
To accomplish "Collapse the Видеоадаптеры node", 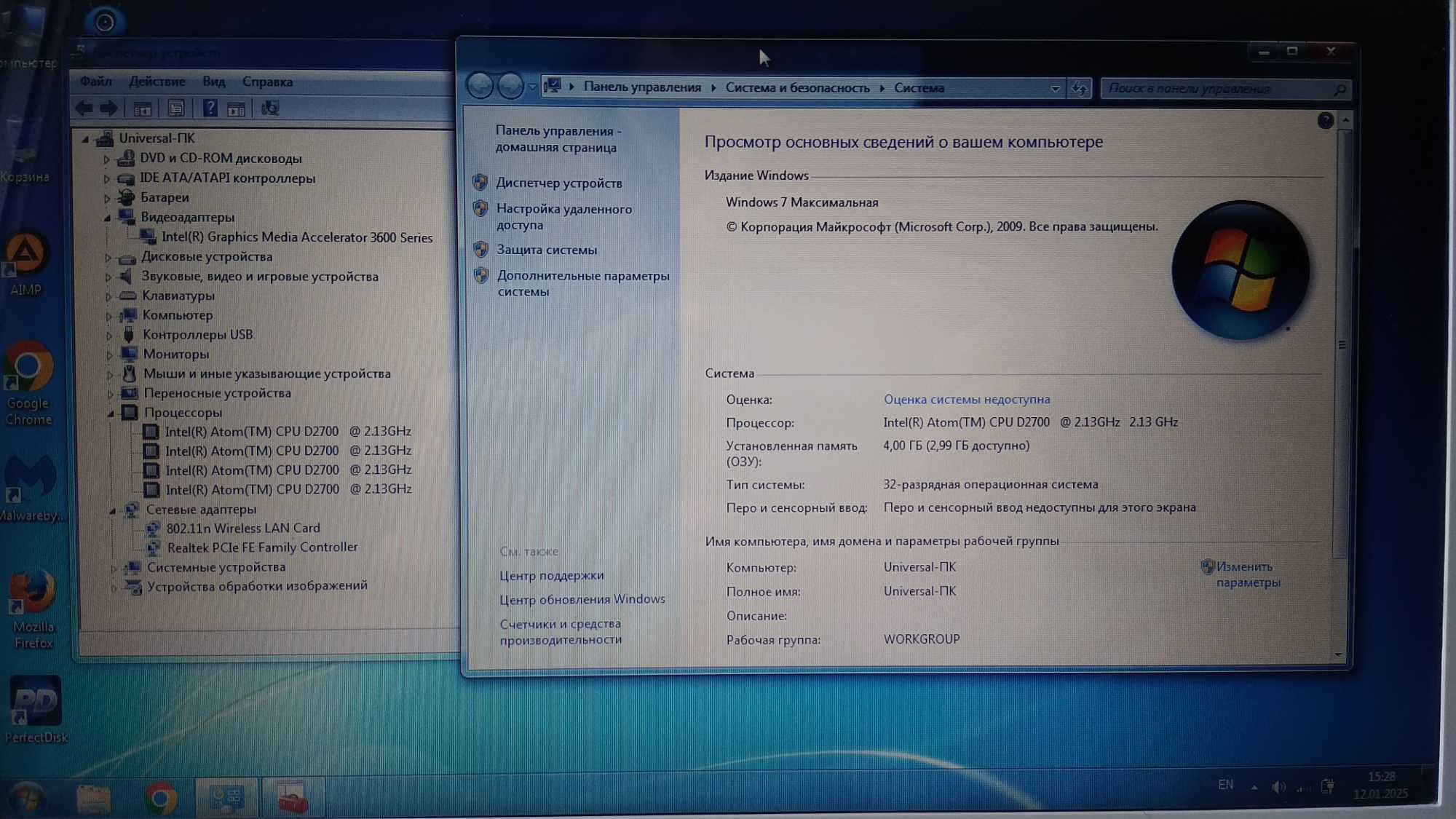I will tap(108, 218).
